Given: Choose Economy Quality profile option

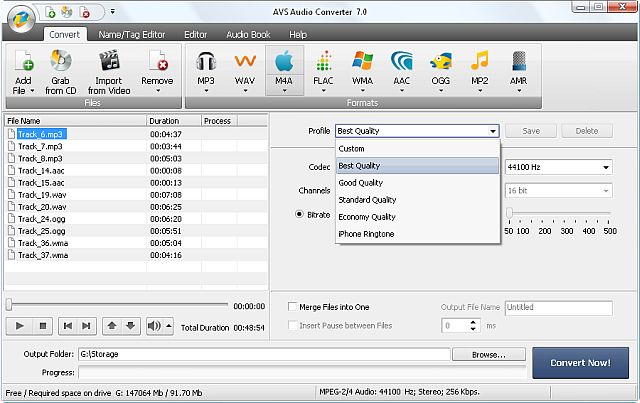Looking at the screenshot, I should click(418, 217).
